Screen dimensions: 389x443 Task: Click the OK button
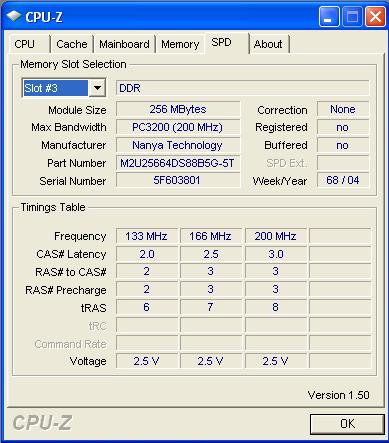coord(347,424)
